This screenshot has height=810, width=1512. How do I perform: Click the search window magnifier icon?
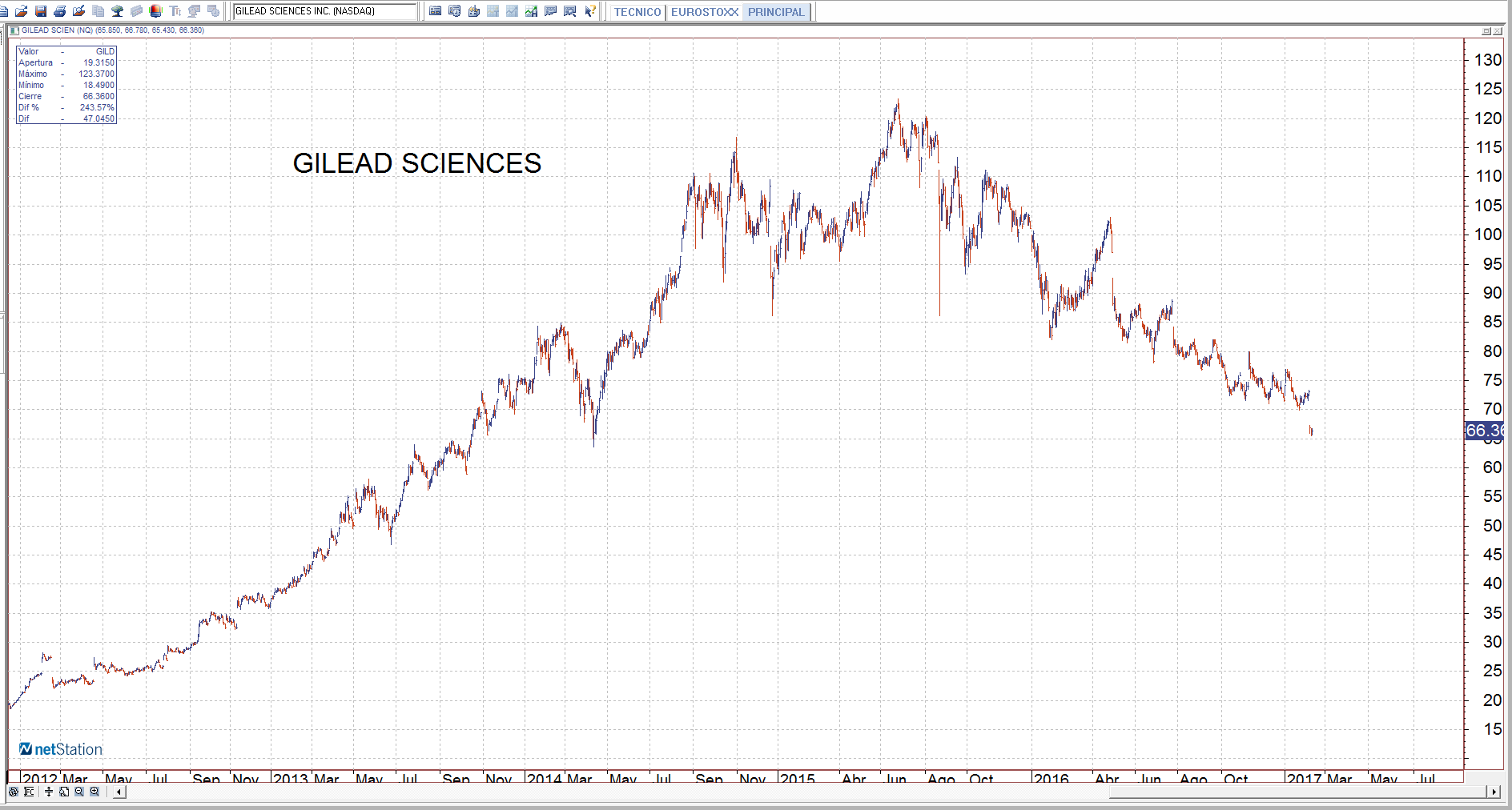click(570, 11)
